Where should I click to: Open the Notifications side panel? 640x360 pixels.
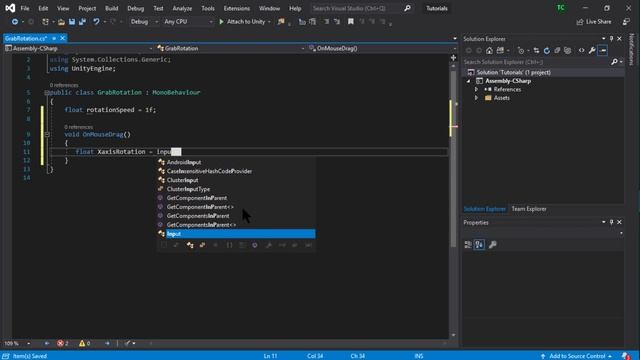click(631, 49)
